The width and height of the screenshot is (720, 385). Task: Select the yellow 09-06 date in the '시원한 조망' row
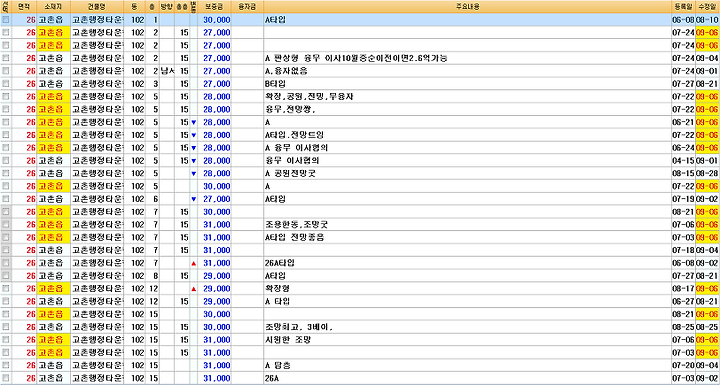click(x=707, y=340)
